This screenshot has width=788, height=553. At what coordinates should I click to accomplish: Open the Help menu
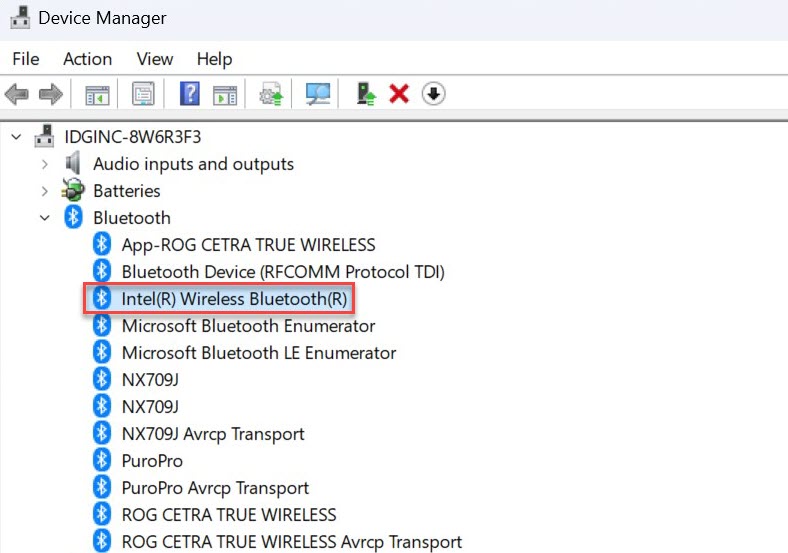pyautogui.click(x=215, y=59)
